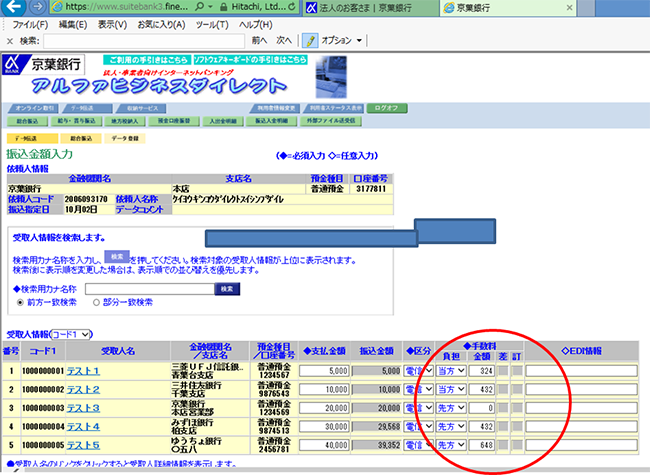The image size is (650, 475).
Task: Click the 支払金額 field showing 5,000
Action: 324,371
